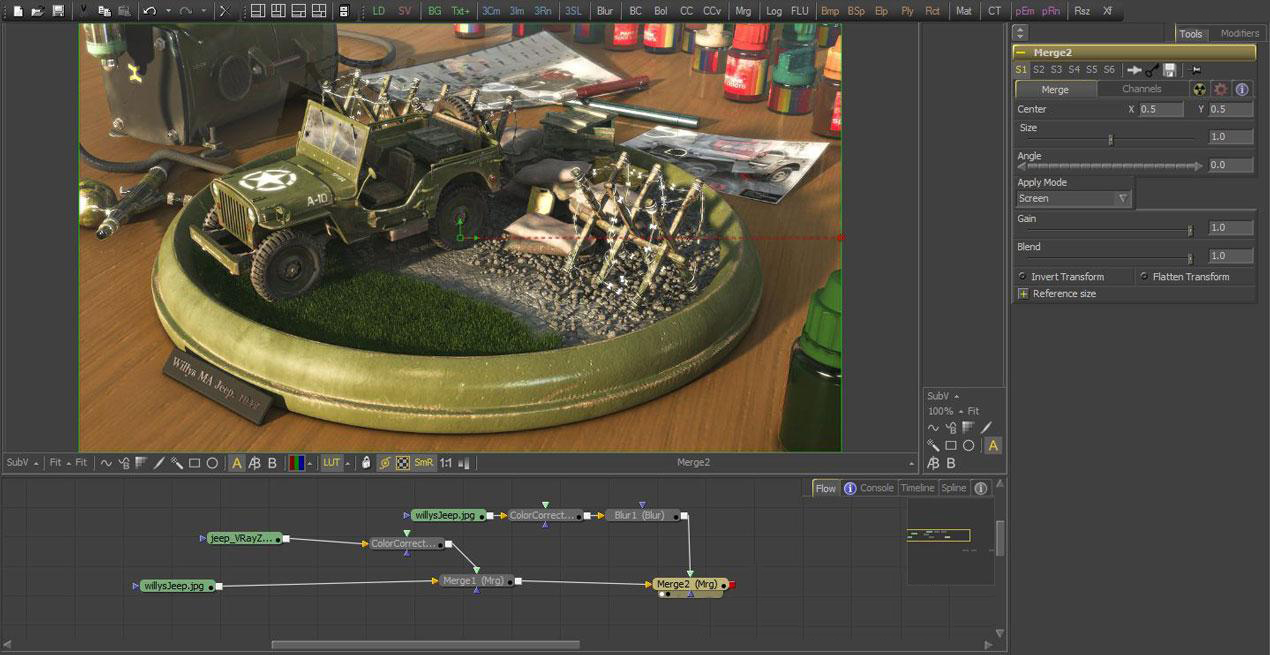Click the key icon in Merge2 controls
The image size is (1270, 655).
coord(1152,70)
